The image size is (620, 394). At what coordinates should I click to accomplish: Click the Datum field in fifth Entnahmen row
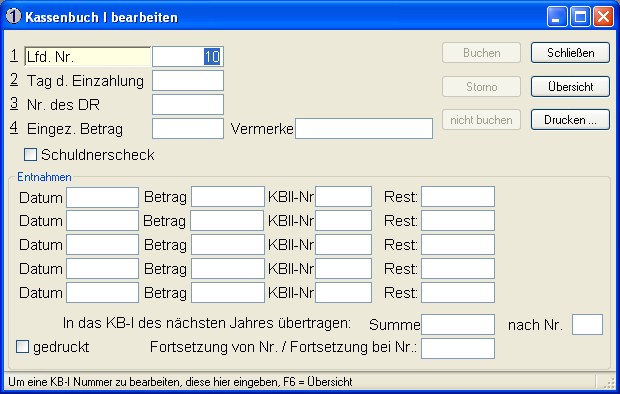102,293
